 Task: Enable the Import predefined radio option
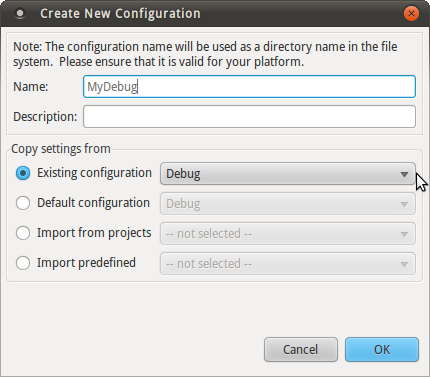point(23,263)
